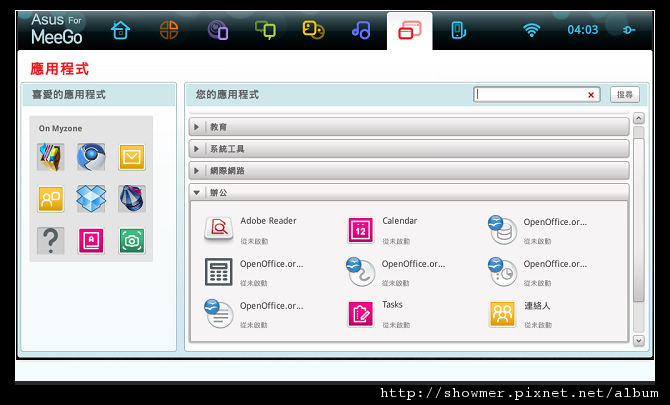Open the yellow People icon in top bar
The height and width of the screenshot is (405, 670).
(313, 30)
